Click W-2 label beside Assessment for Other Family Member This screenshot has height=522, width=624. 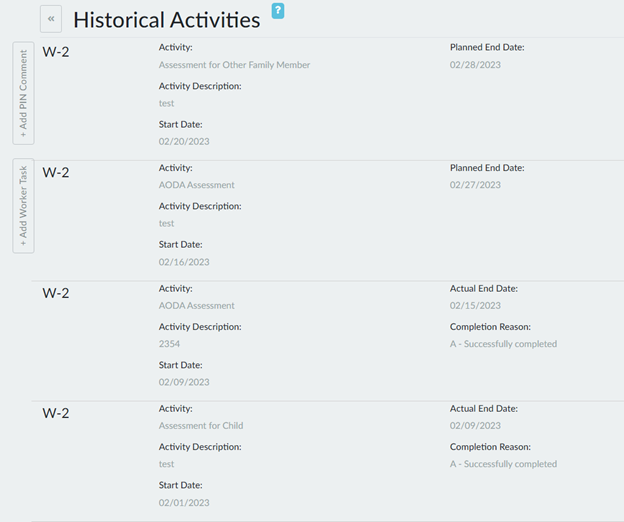point(56,52)
